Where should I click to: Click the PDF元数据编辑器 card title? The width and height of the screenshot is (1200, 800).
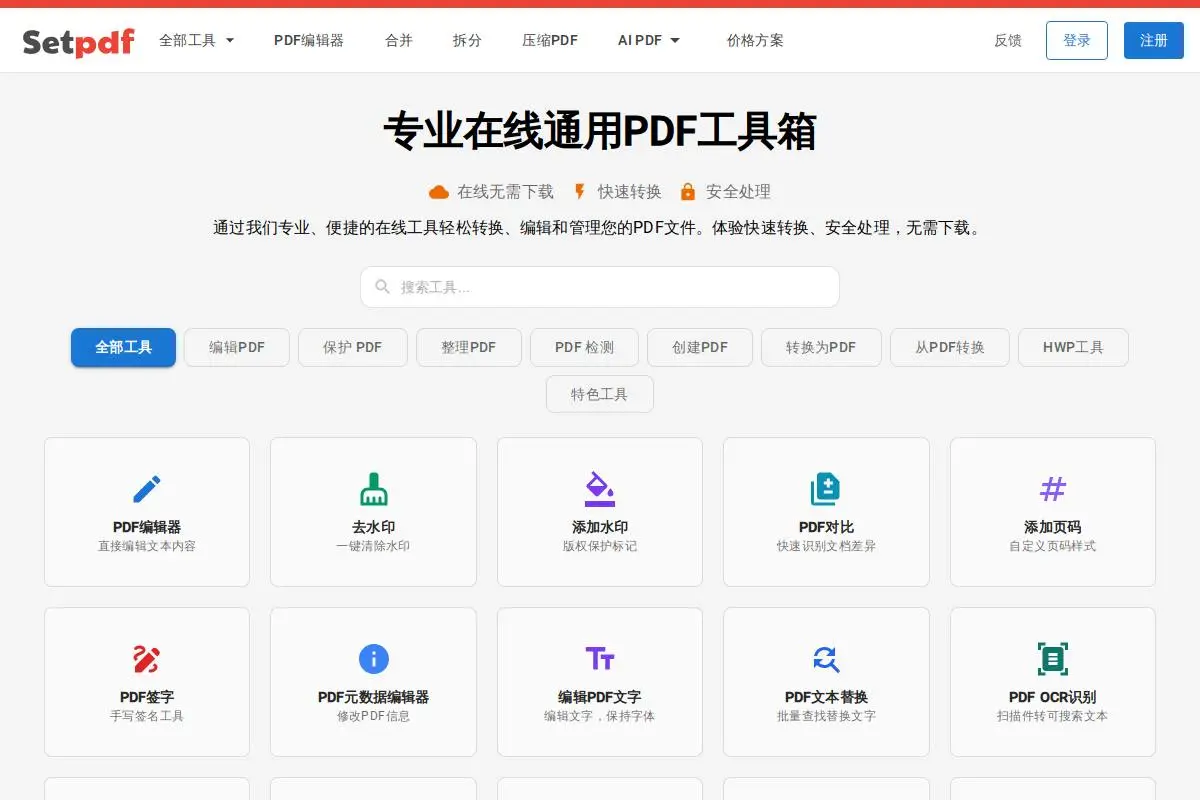click(374, 697)
